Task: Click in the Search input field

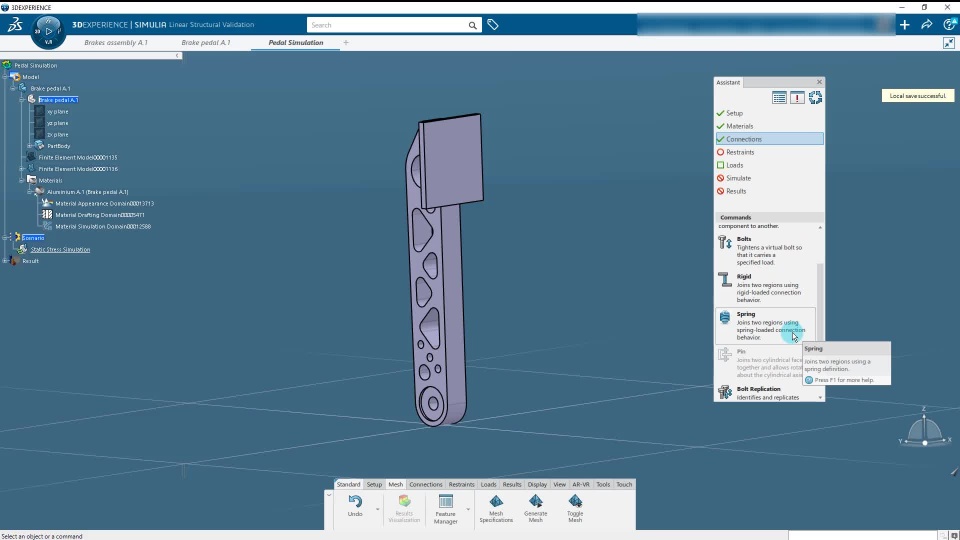Action: point(388,25)
